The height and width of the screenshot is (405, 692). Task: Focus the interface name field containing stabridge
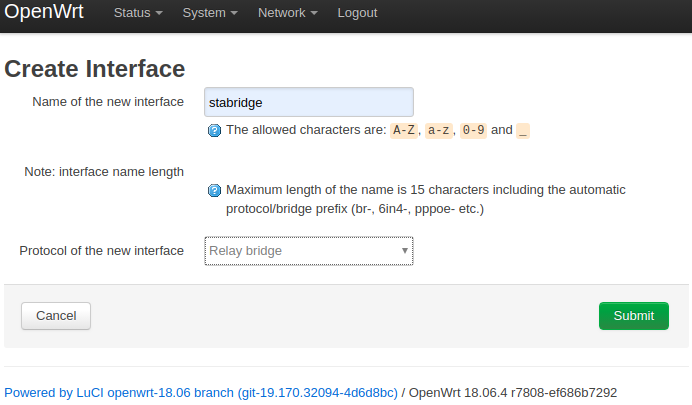coord(309,102)
